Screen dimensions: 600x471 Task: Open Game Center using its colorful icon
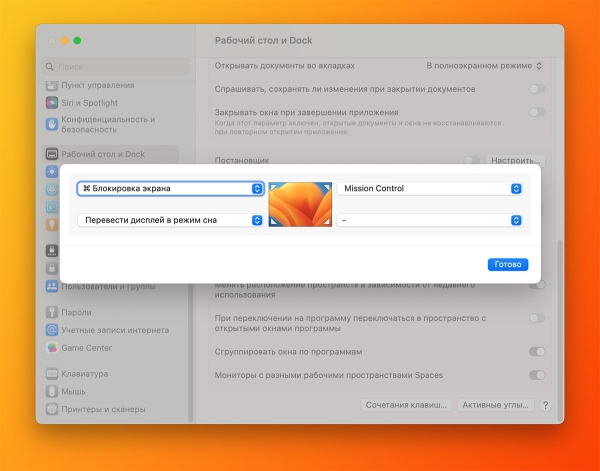point(52,348)
